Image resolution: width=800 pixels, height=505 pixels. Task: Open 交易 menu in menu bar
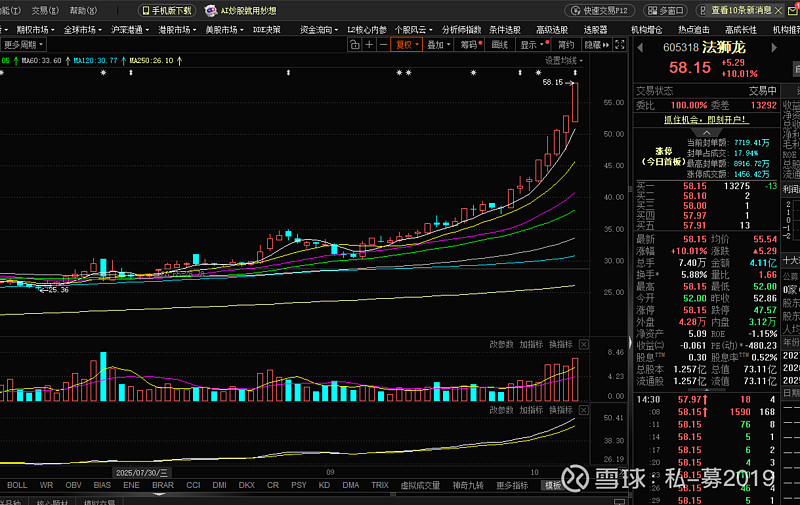coord(45,10)
